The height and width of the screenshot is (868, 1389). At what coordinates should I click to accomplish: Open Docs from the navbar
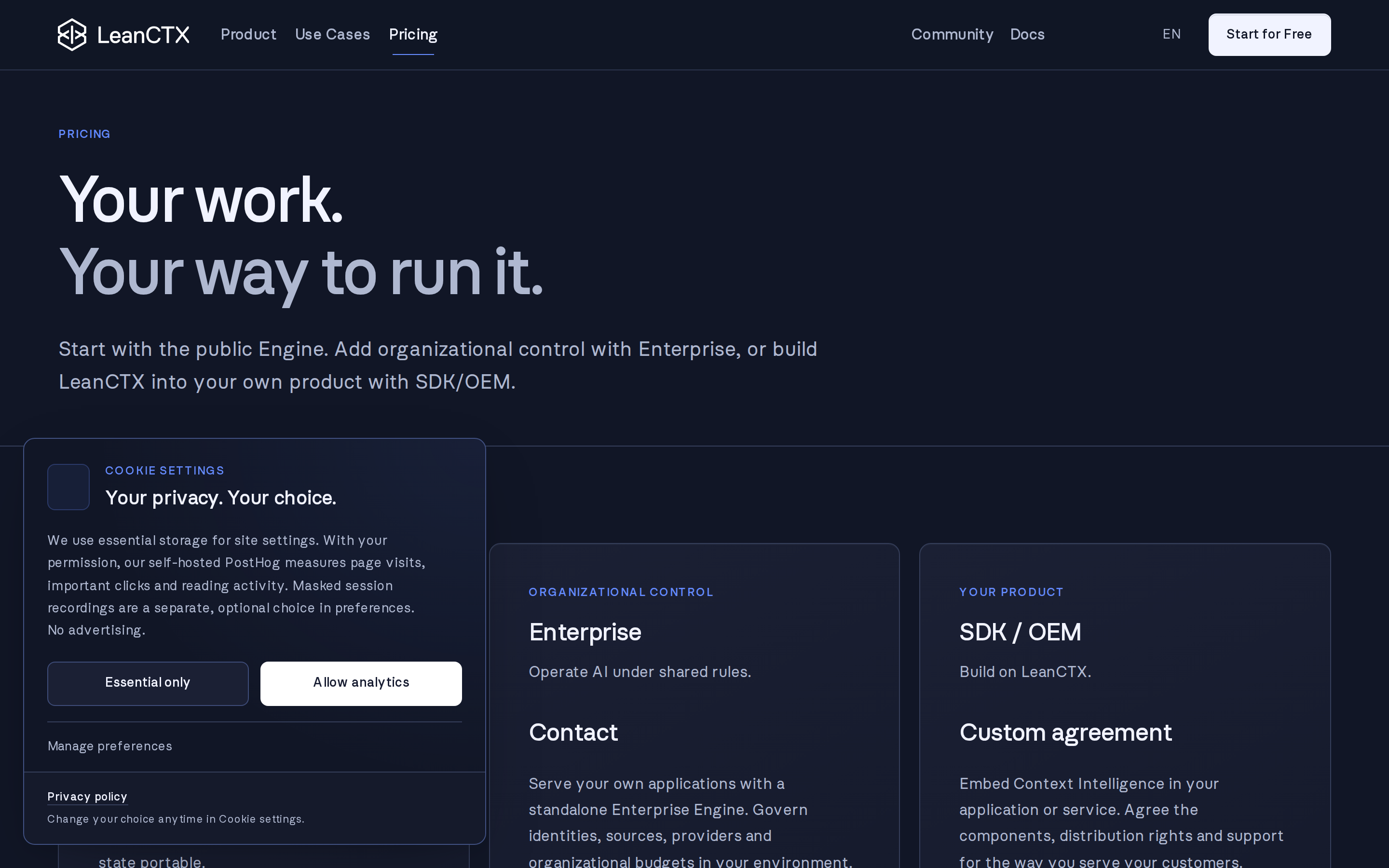(1027, 34)
